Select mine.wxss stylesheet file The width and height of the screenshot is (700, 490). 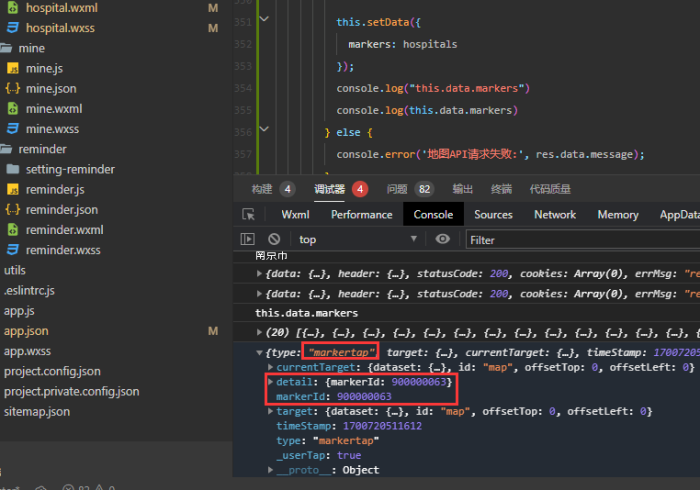tap(54, 129)
